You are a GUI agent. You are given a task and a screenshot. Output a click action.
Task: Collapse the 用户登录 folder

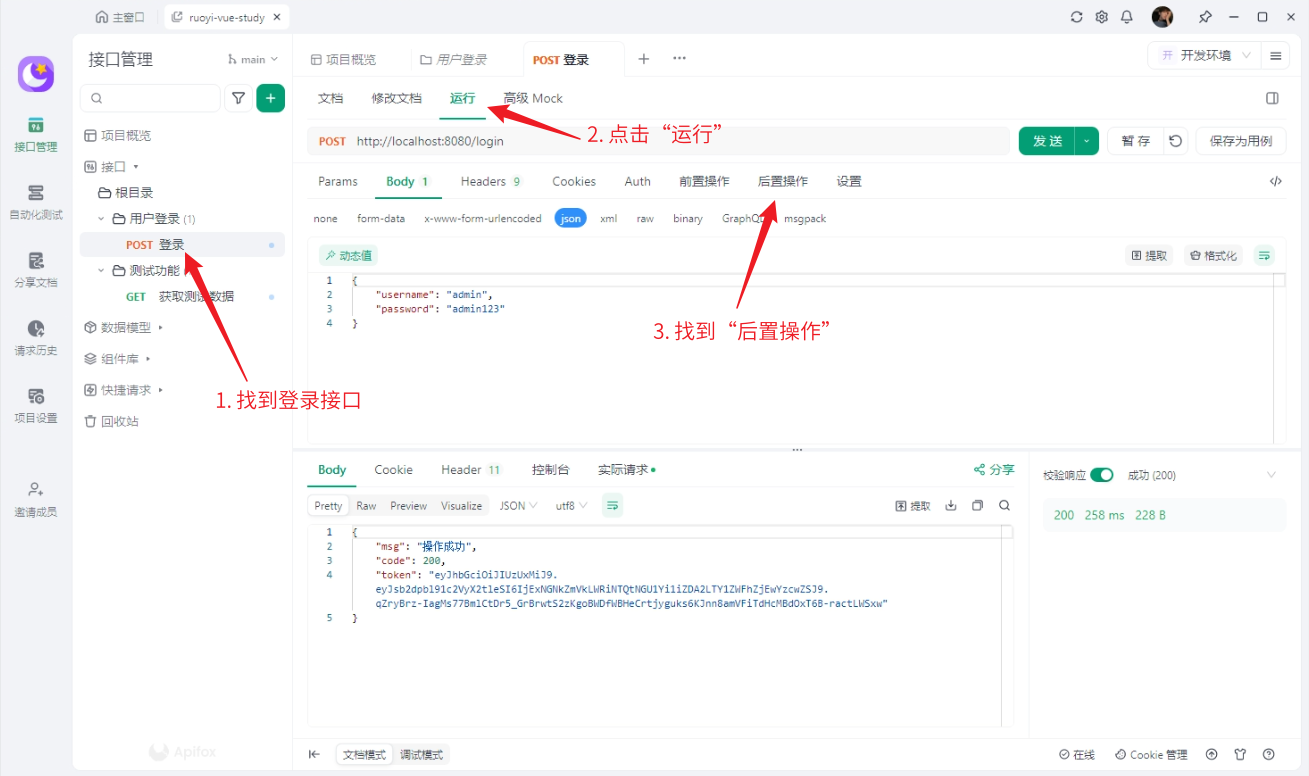[101, 219]
